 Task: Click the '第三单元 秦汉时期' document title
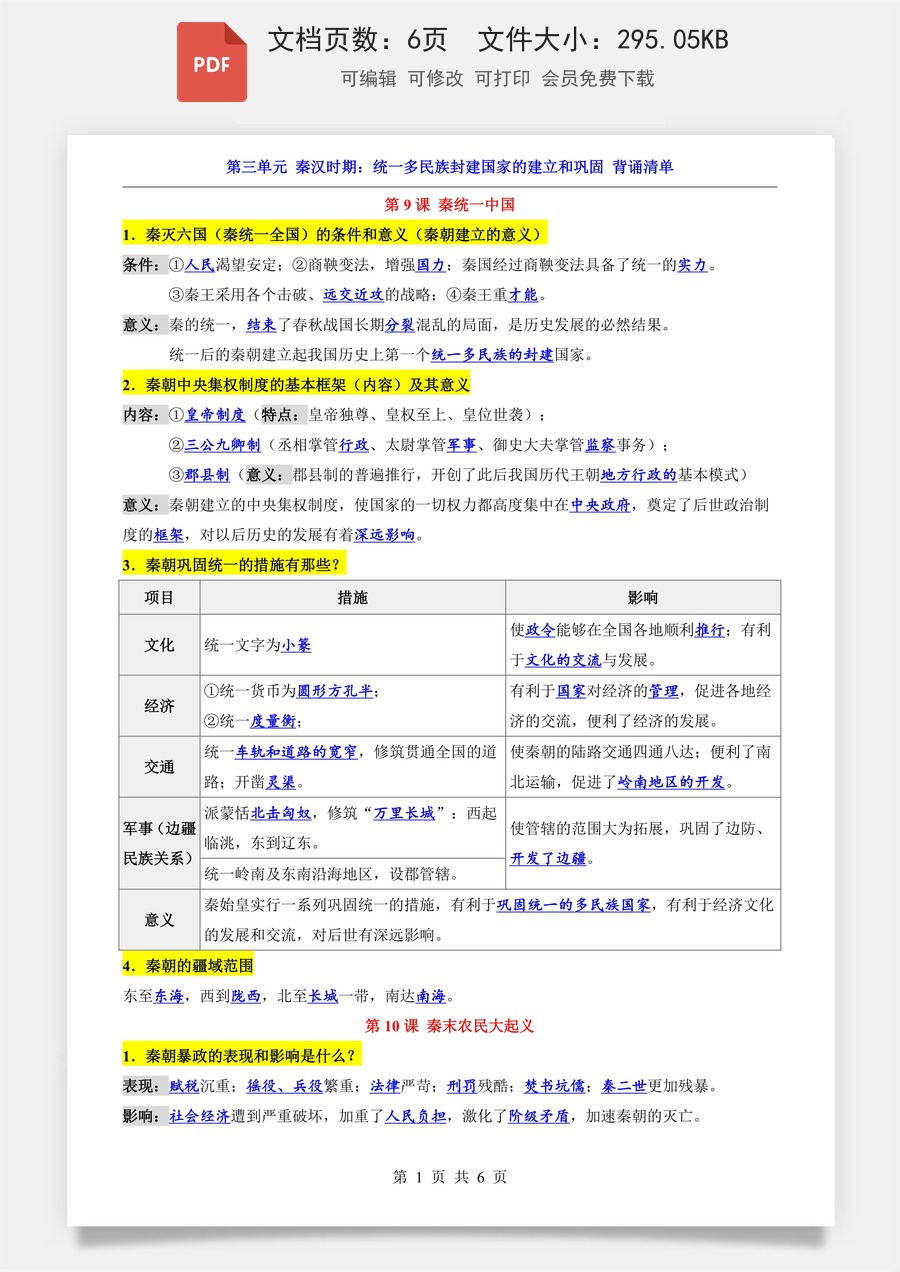pyautogui.click(x=450, y=167)
